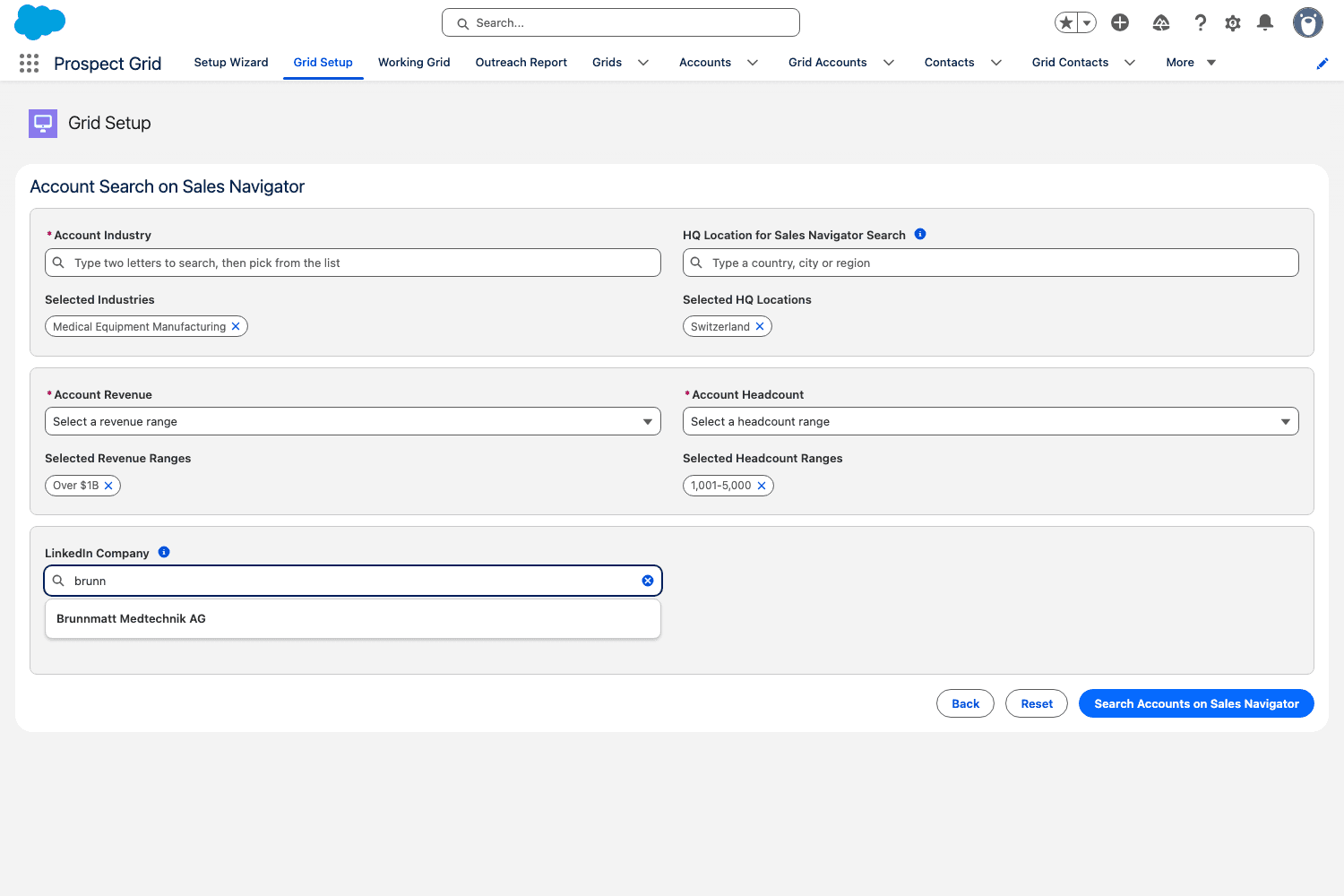Open the Favorites star icon
This screenshot has height=896, width=1344.
[1065, 22]
